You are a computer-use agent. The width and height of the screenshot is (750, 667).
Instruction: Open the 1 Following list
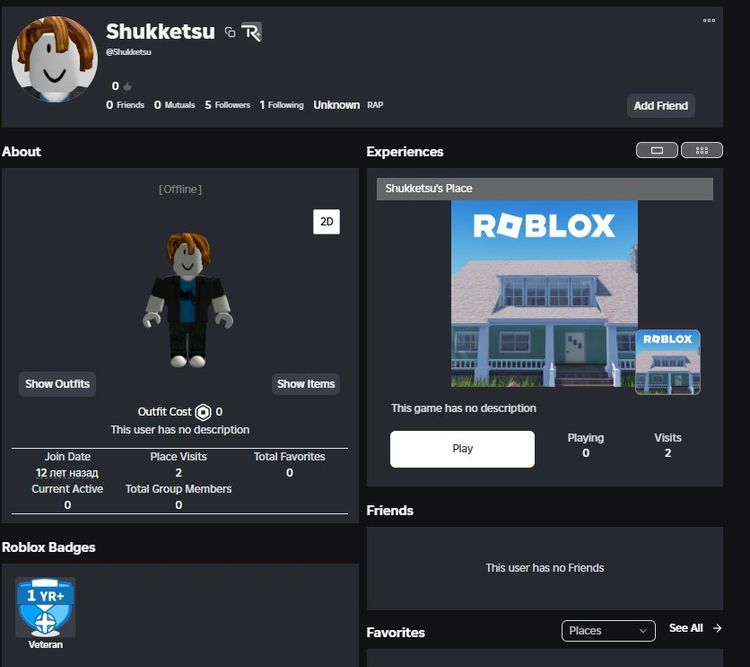click(281, 105)
